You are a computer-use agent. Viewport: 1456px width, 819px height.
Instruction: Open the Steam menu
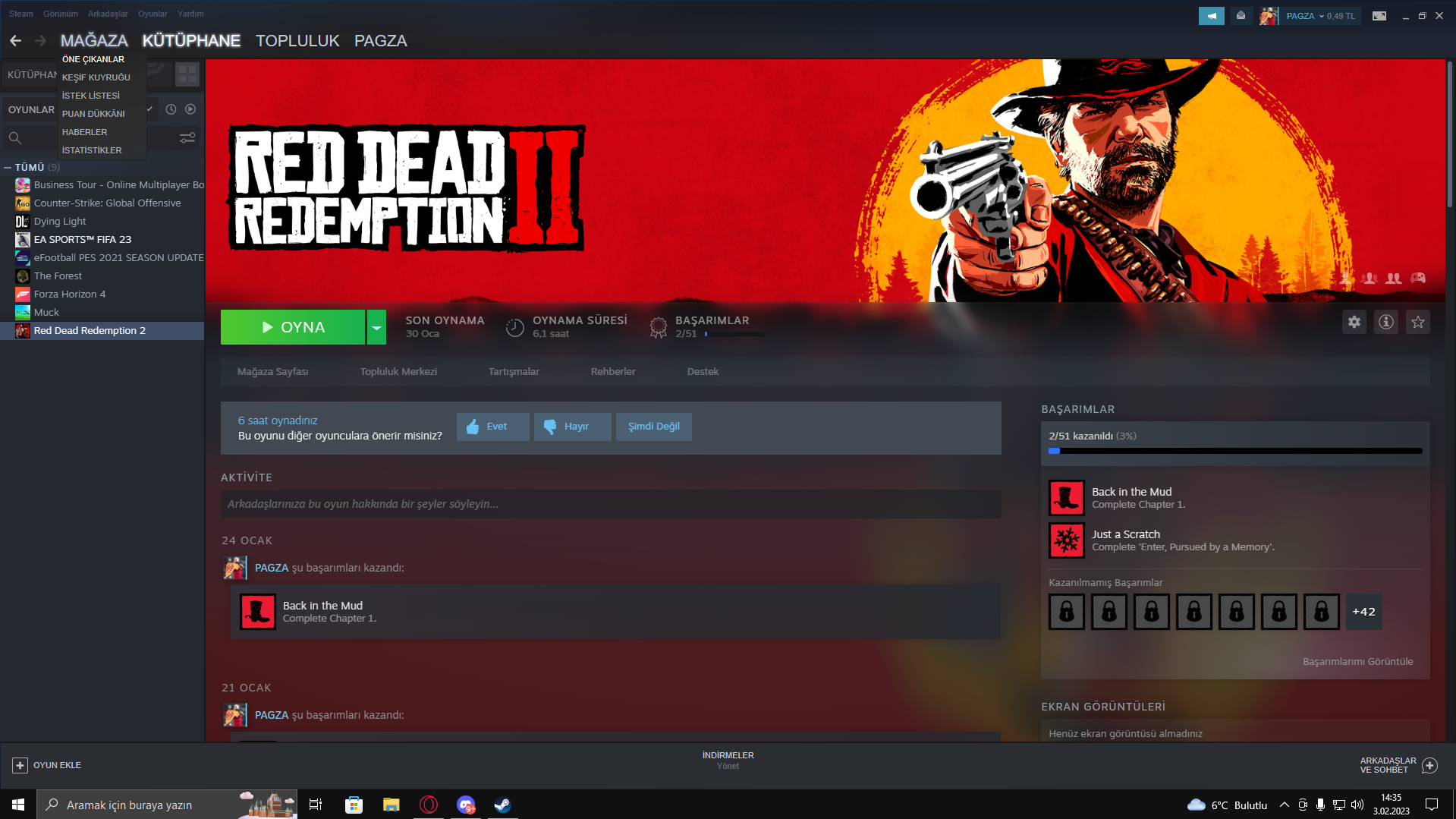(21, 14)
